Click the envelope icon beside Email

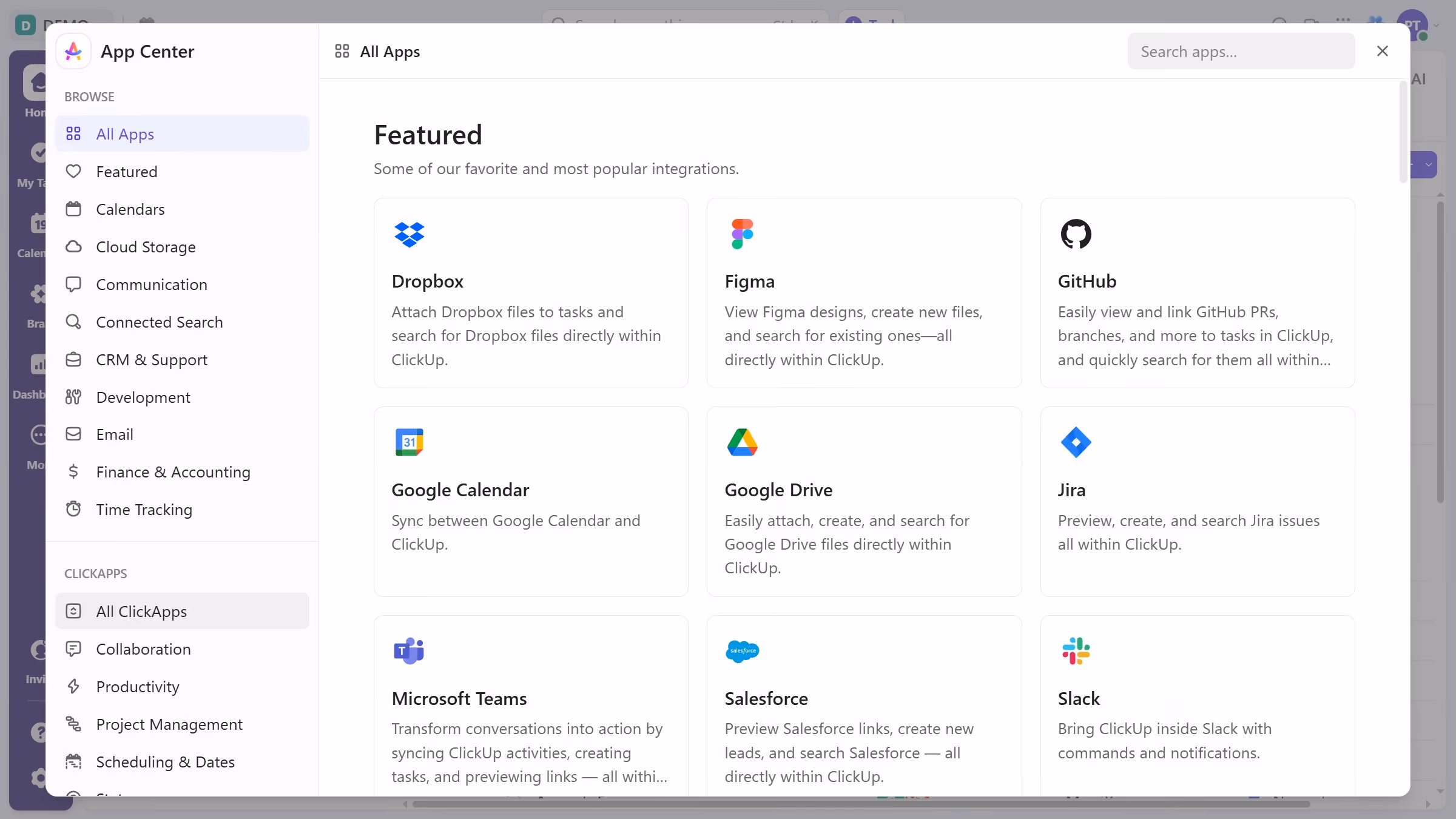coord(73,434)
